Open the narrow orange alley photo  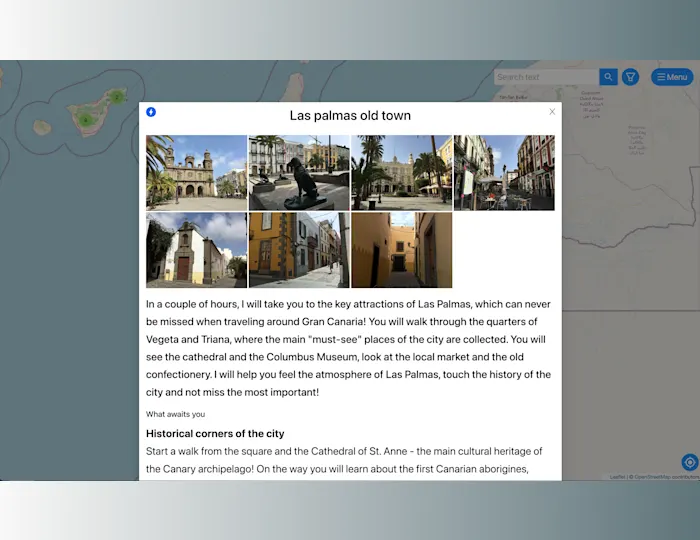pos(401,250)
